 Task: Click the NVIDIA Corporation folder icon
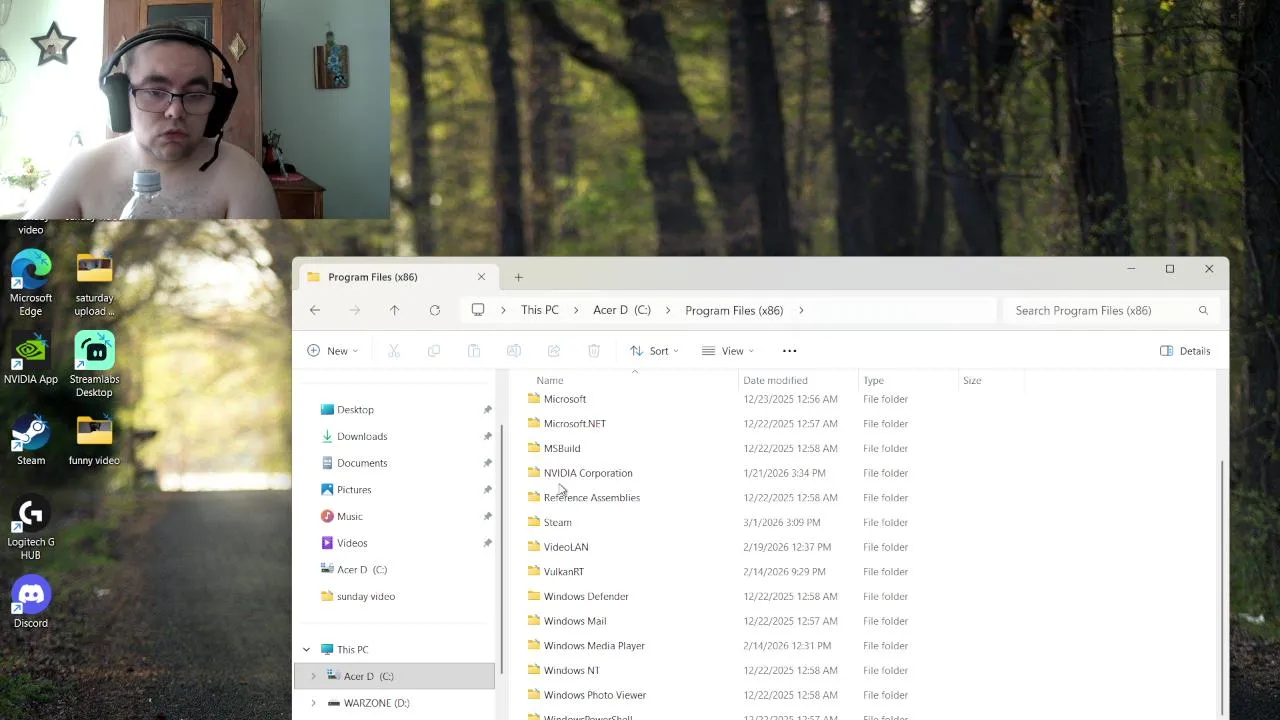534,473
